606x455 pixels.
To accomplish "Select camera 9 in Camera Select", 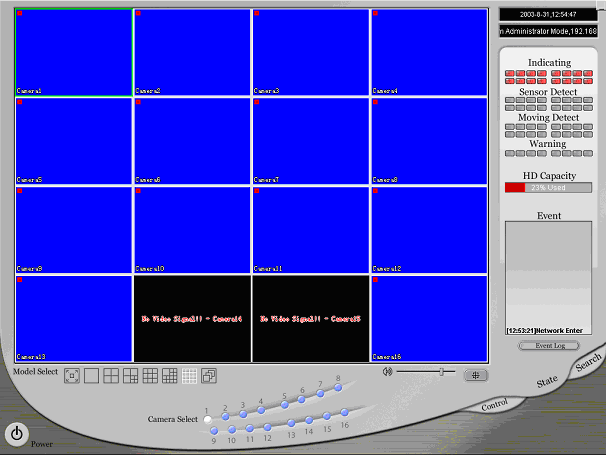I will pos(214,430).
